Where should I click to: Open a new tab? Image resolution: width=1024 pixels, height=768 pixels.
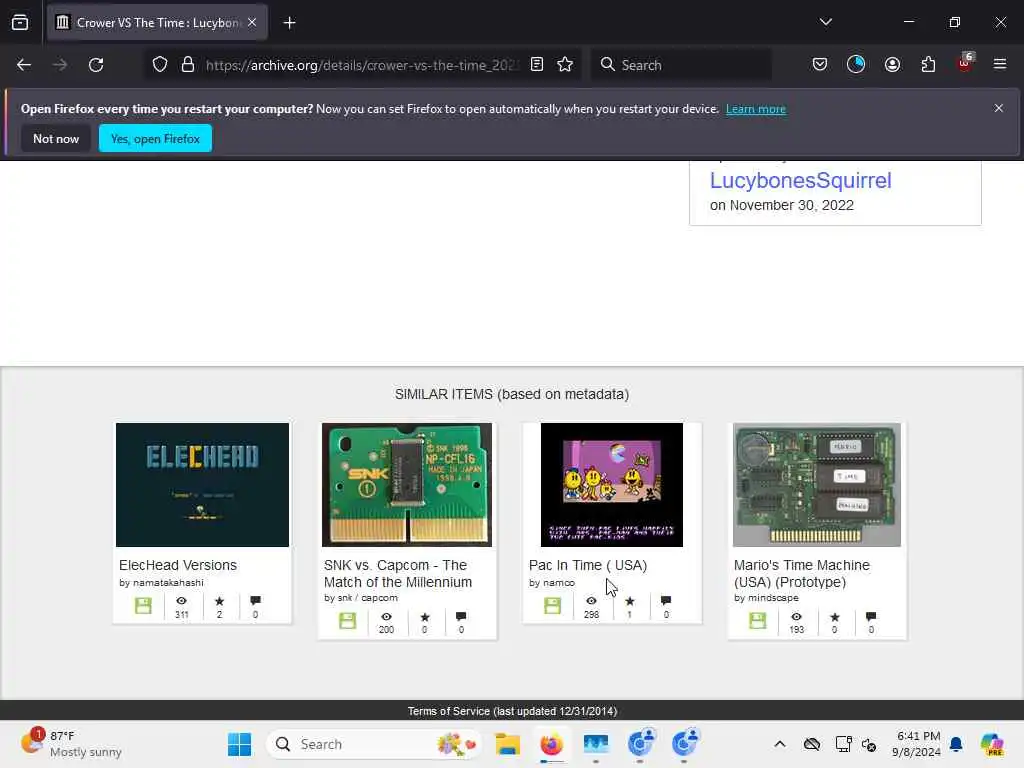click(289, 23)
